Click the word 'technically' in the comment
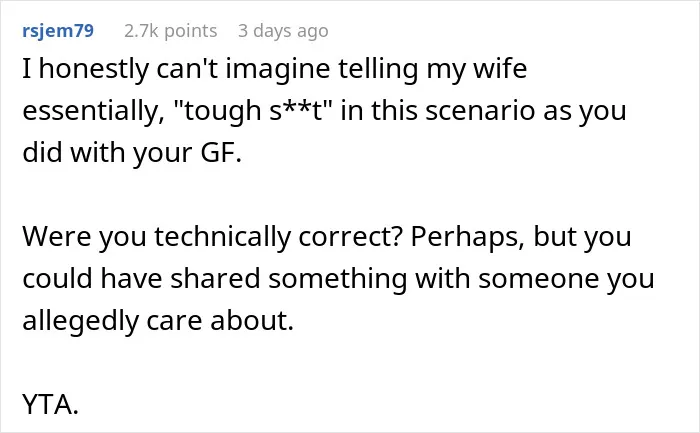The height and width of the screenshot is (433, 700). 223,237
